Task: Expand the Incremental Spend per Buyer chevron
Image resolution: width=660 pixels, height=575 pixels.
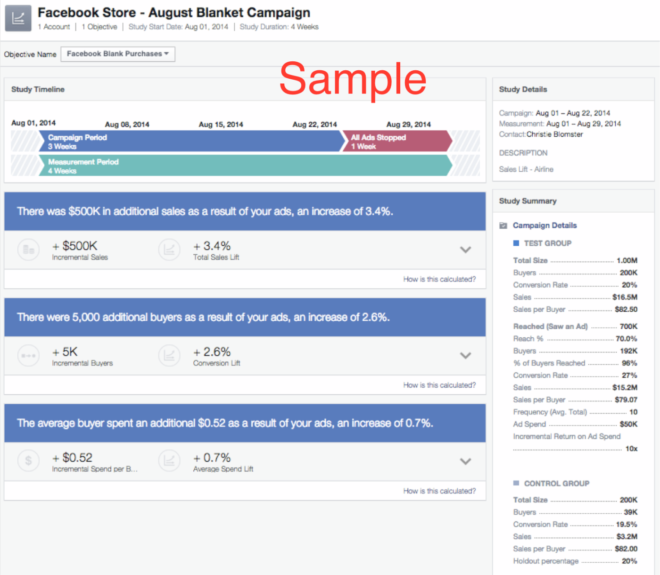Action: [466, 461]
